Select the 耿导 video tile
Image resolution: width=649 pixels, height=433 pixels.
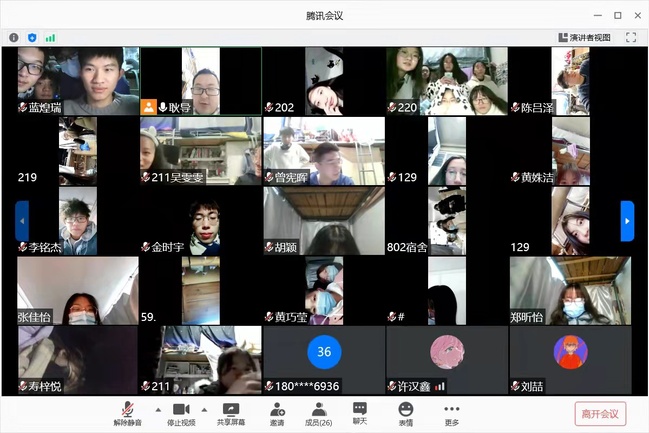[200, 81]
